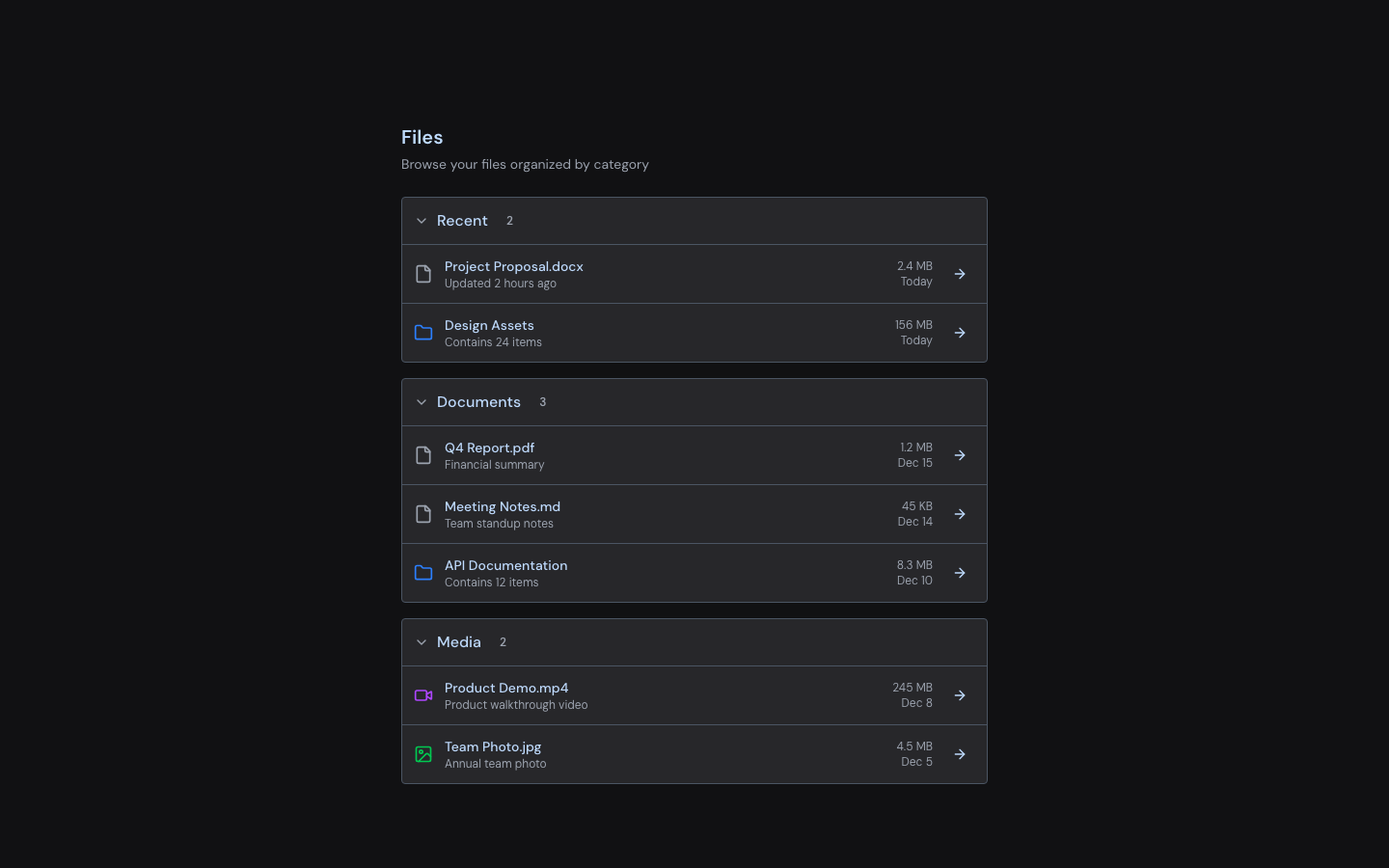Click the image icon beside Team Photo.jpg

coord(423,754)
